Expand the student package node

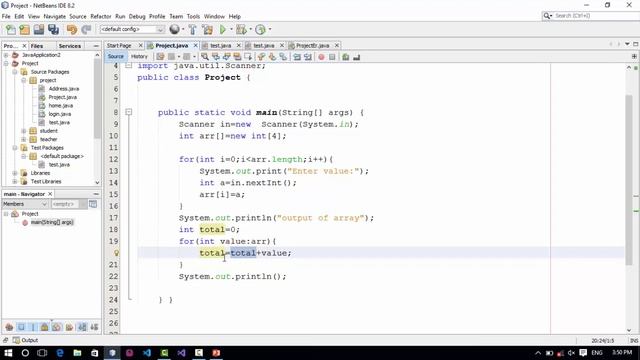24,131
